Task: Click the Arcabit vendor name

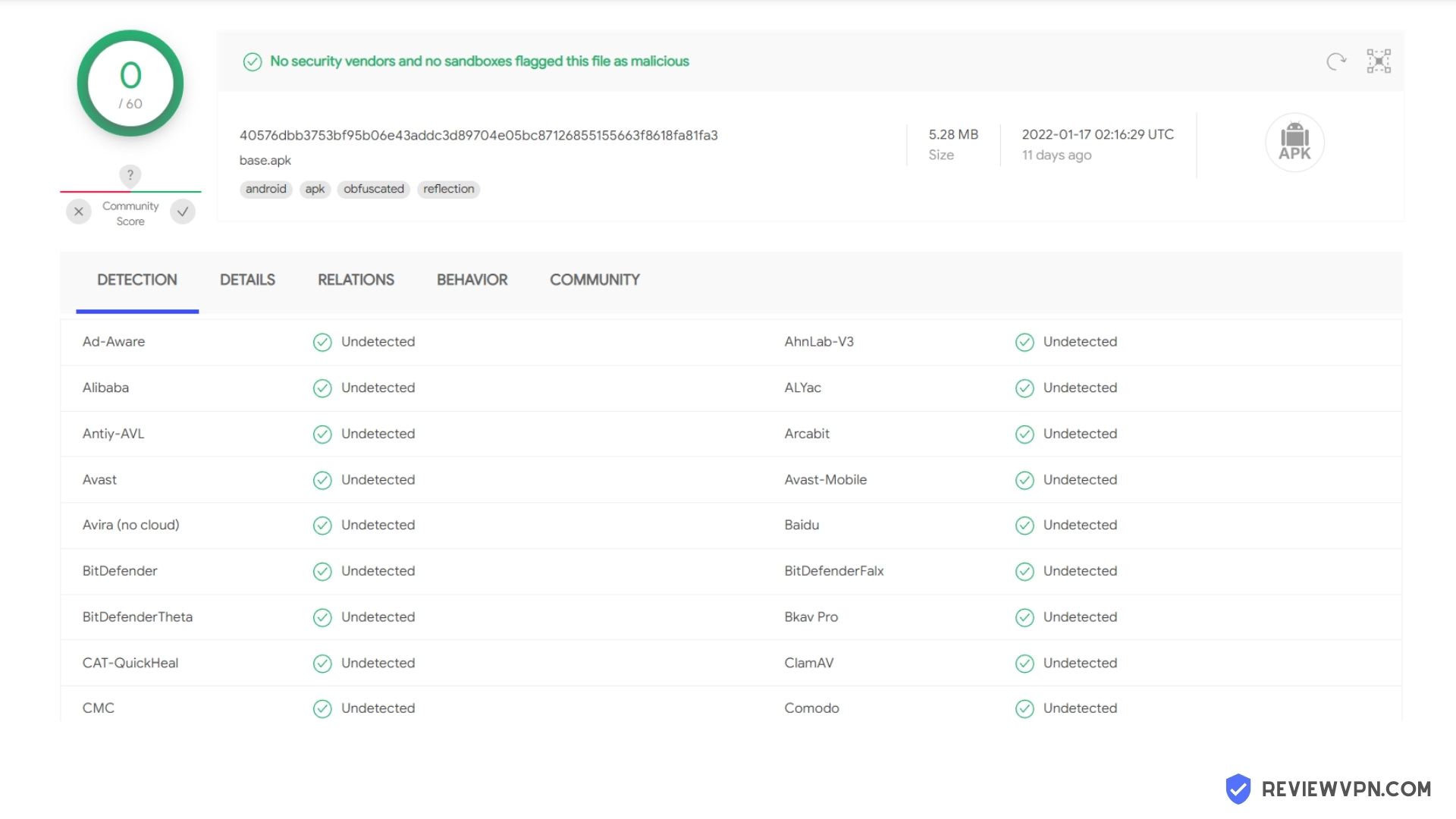Action: pos(807,434)
